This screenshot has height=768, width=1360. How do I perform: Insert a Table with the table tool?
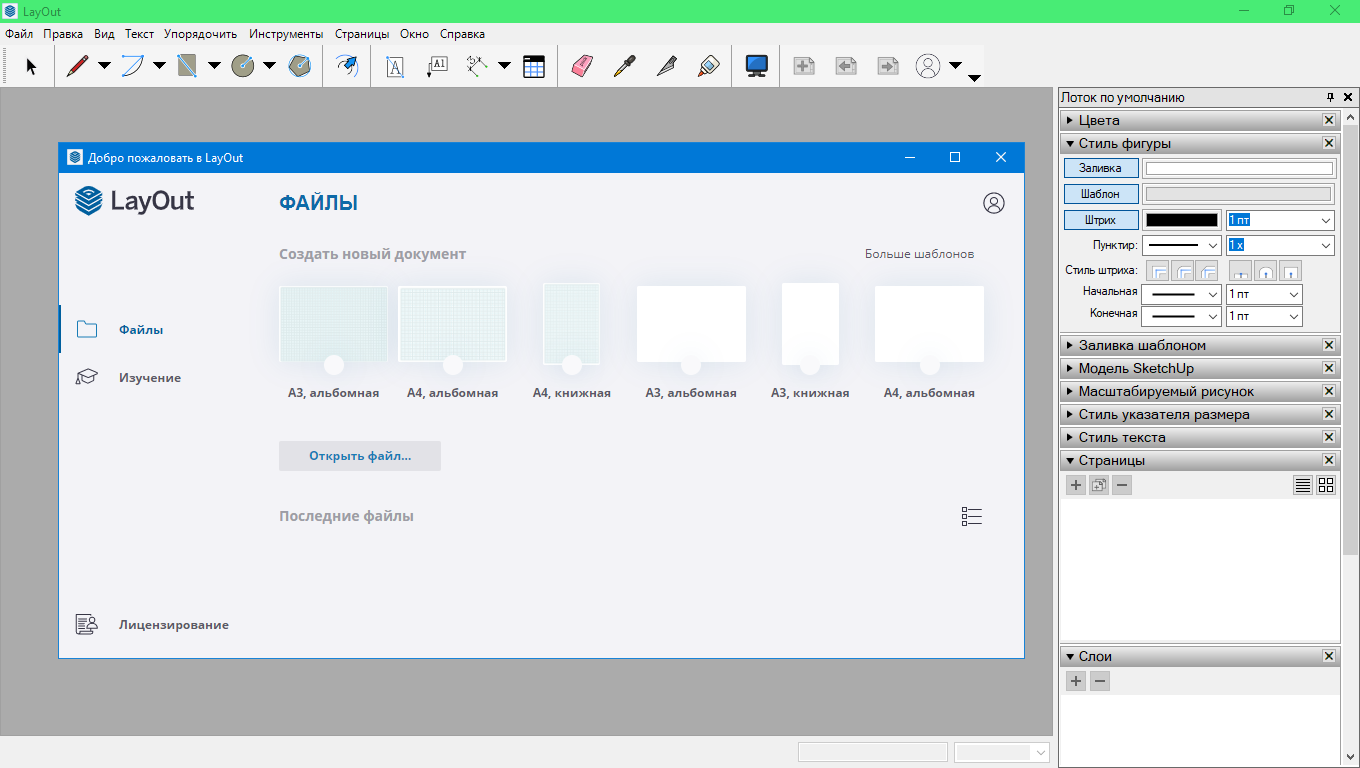click(534, 66)
